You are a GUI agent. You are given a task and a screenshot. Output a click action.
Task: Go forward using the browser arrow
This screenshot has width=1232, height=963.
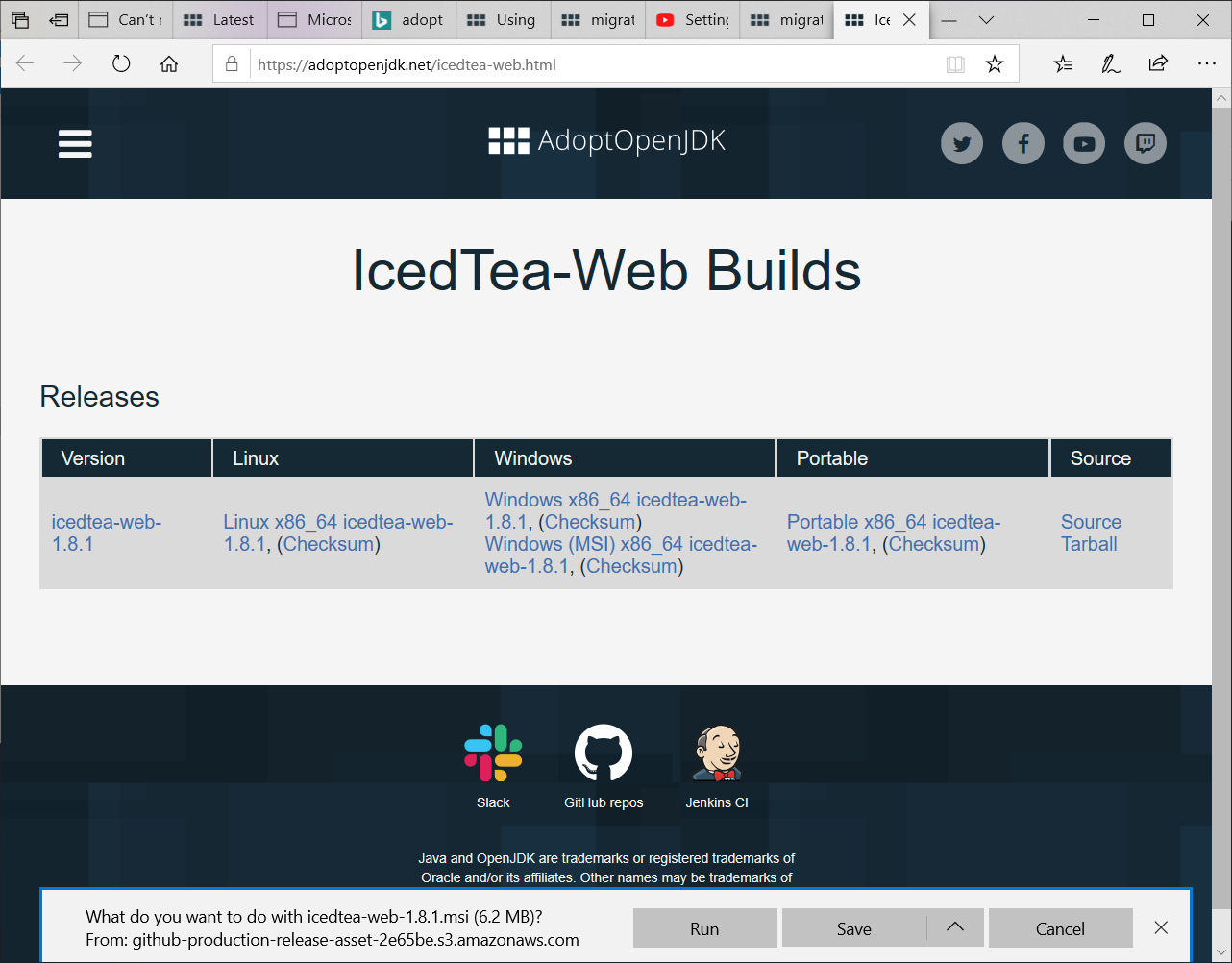pos(72,64)
